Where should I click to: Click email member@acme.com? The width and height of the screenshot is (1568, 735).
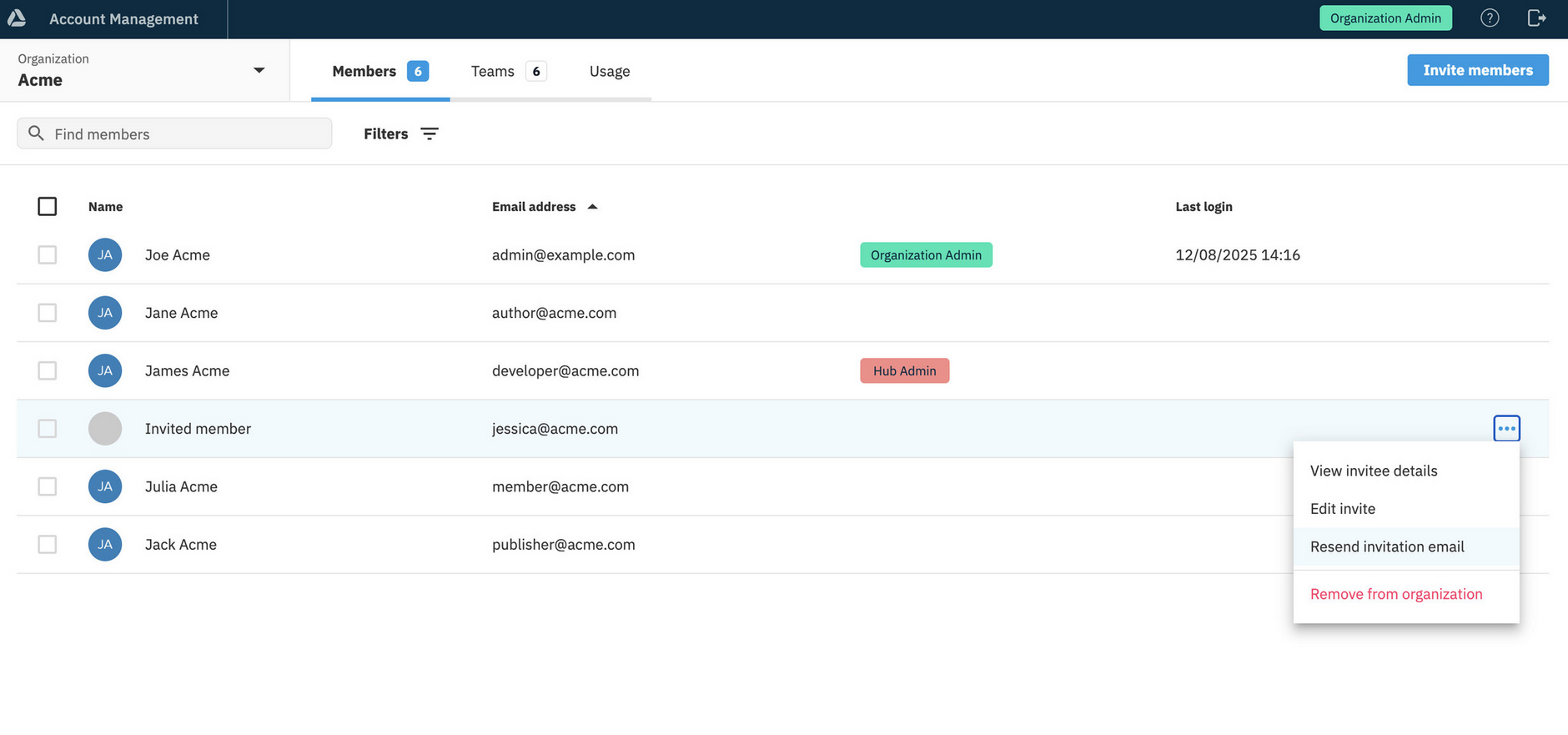point(560,486)
